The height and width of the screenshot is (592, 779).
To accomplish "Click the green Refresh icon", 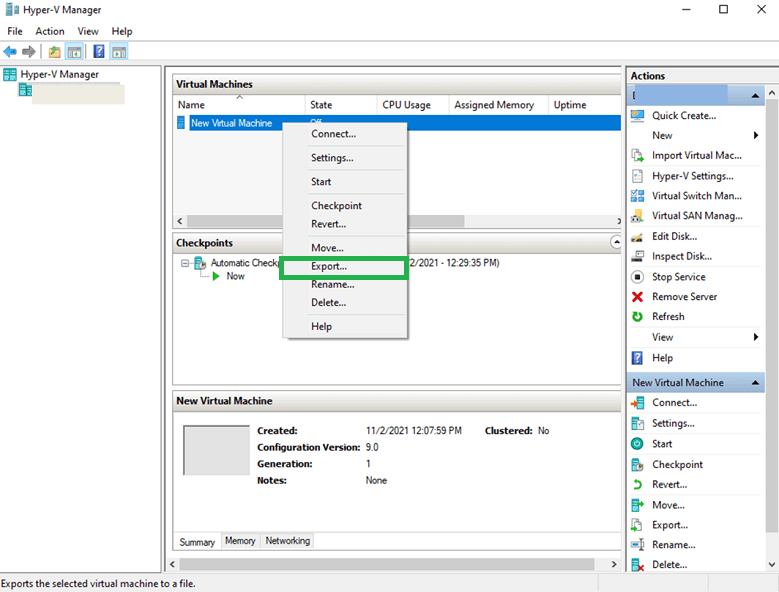I will 637,316.
